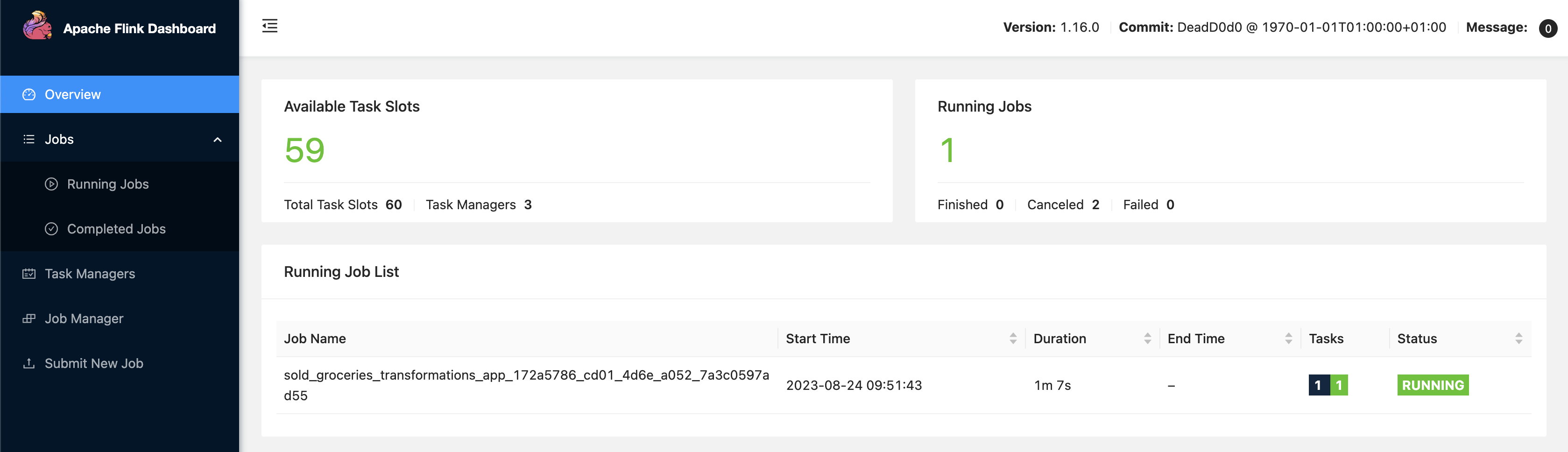Image resolution: width=1568 pixels, height=452 pixels.
Task: Collapse the sidebar using the top-left toggle
Action: 269,26
